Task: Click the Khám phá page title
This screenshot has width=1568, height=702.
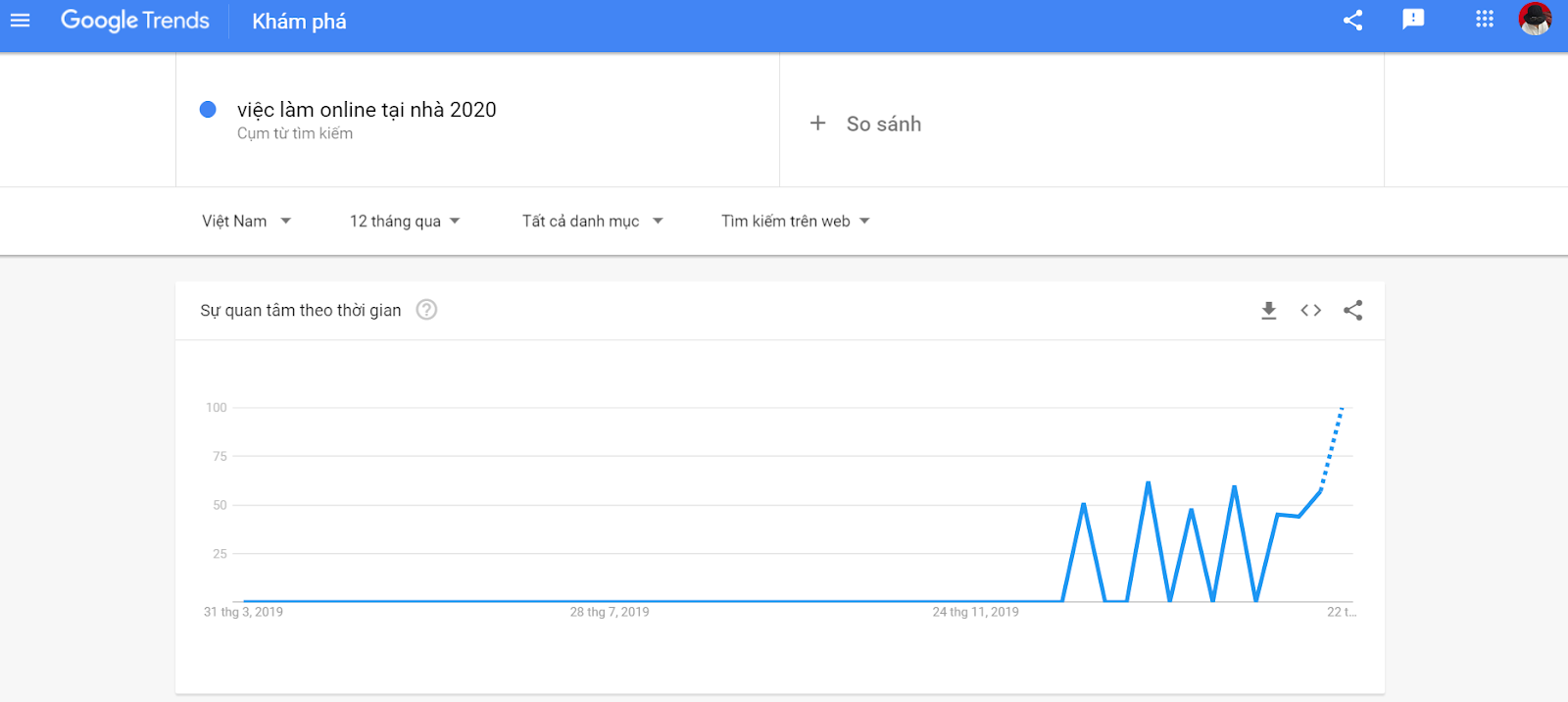Action: (299, 22)
